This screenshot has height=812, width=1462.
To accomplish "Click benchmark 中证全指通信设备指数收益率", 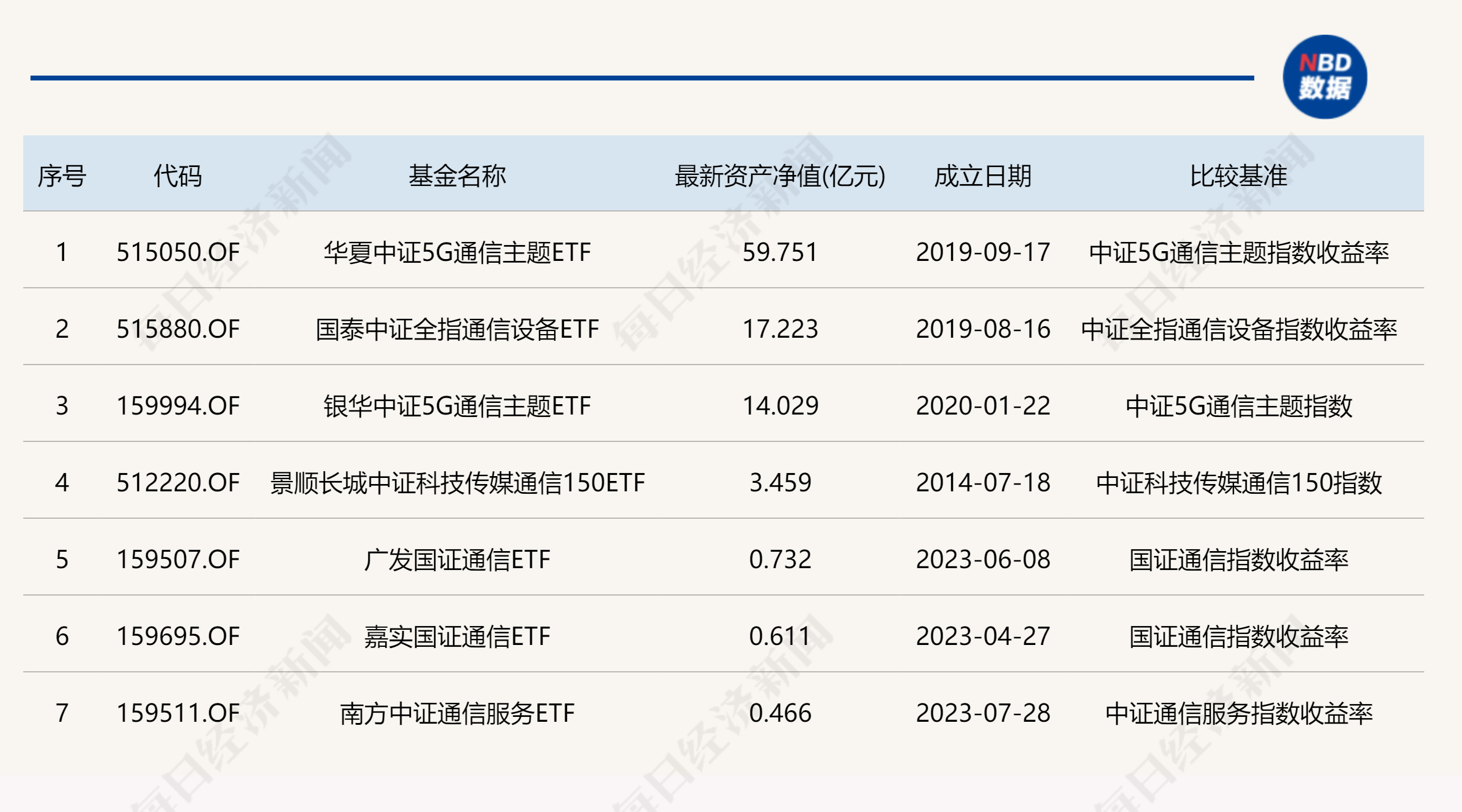I will coord(1239,329).
